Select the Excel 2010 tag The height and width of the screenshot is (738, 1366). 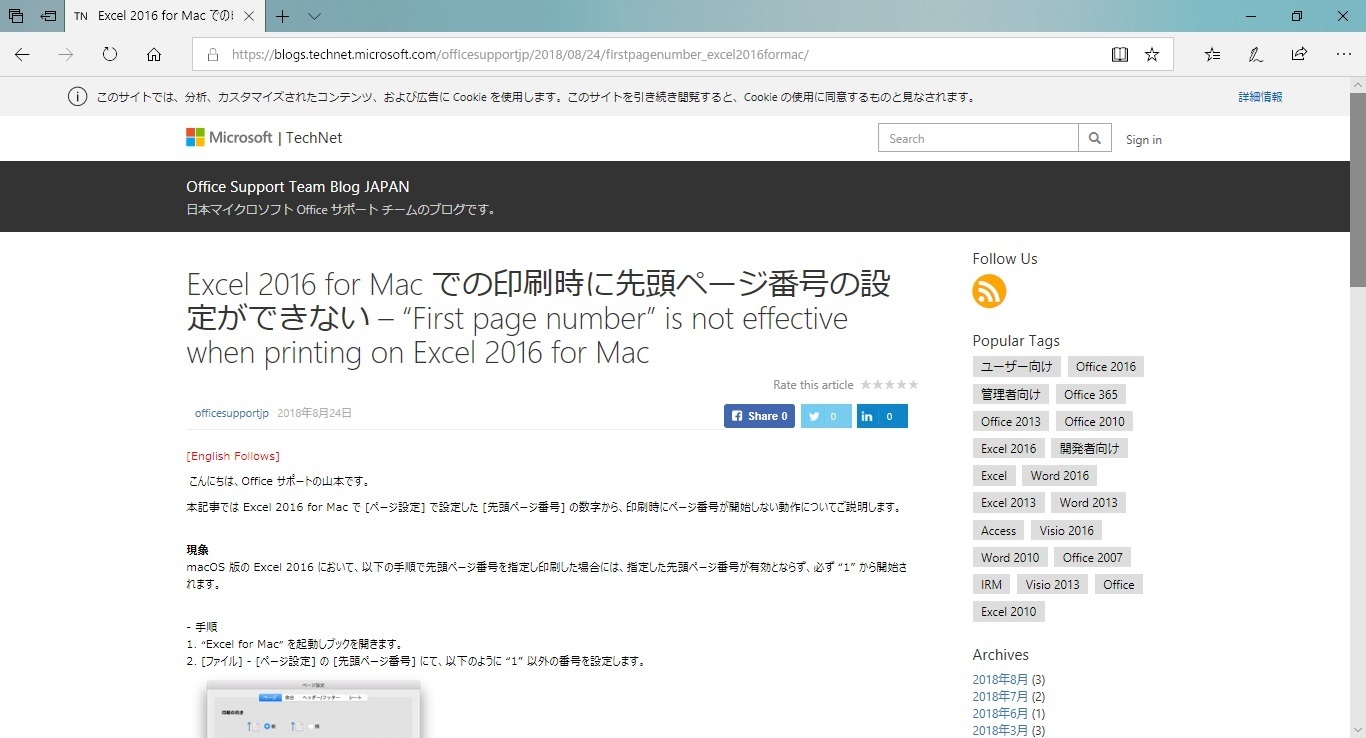click(1008, 611)
